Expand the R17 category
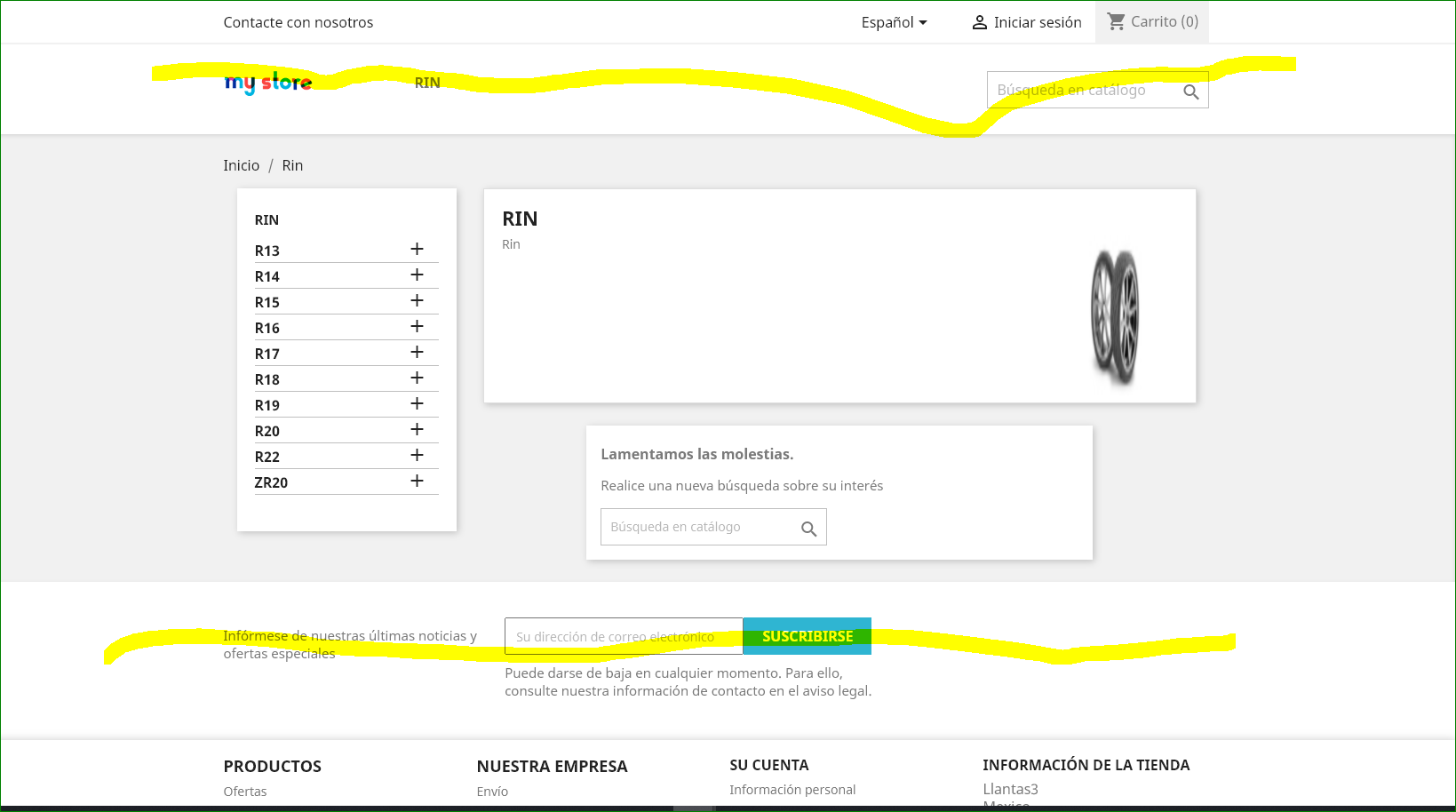 417,353
